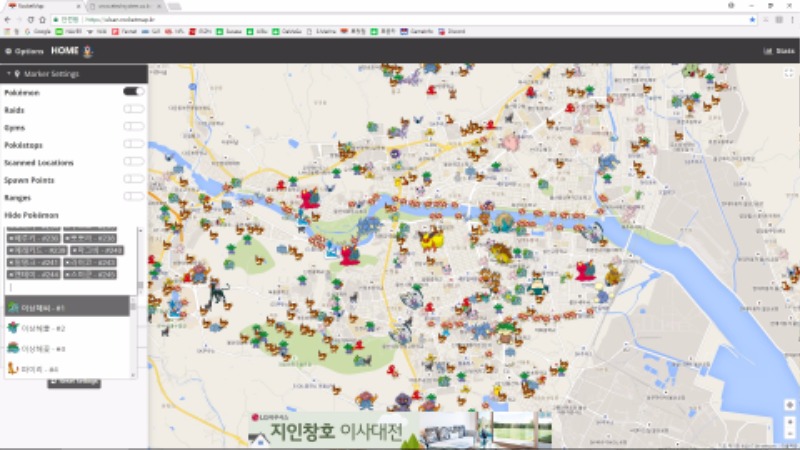Click the Exeggutor marker on the map
The image size is (800, 450).
click(505, 332)
